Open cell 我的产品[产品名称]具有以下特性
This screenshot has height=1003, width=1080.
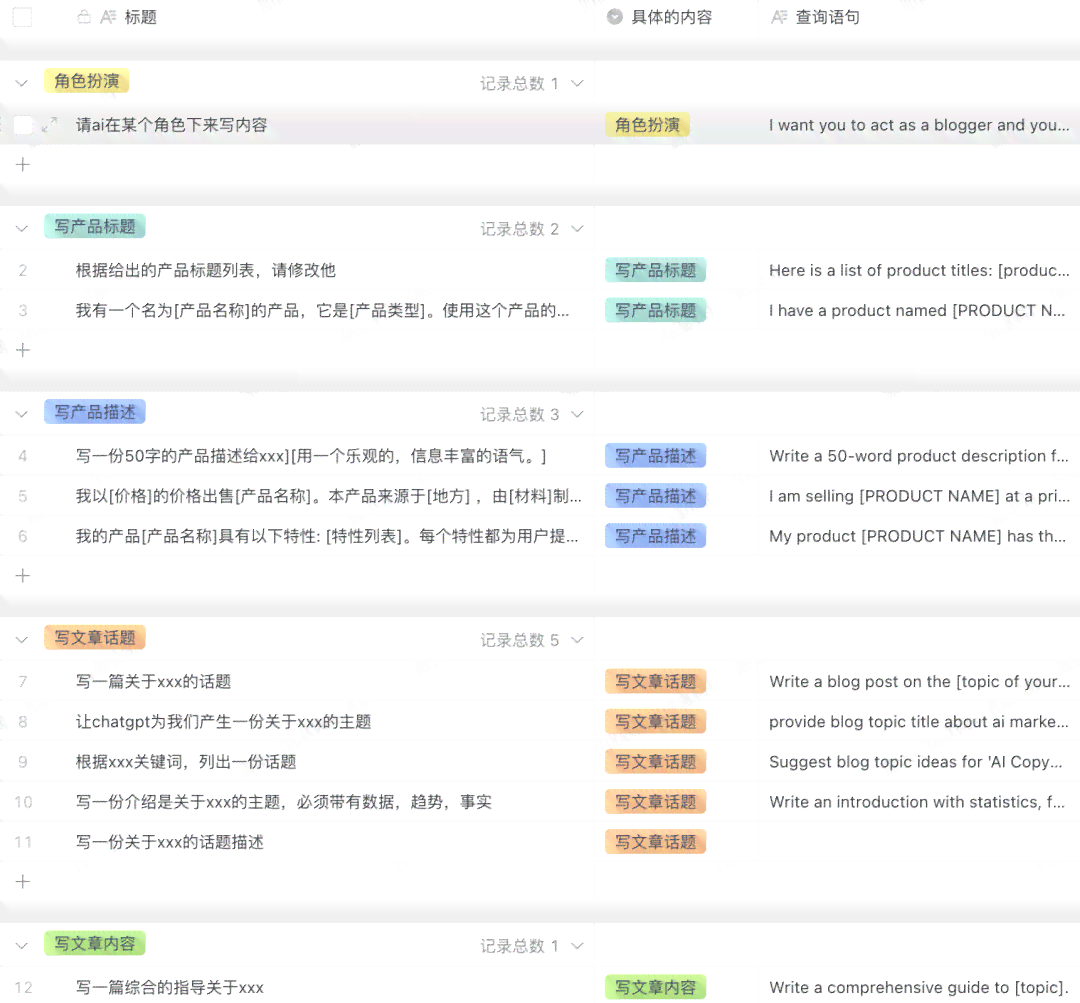coord(326,536)
